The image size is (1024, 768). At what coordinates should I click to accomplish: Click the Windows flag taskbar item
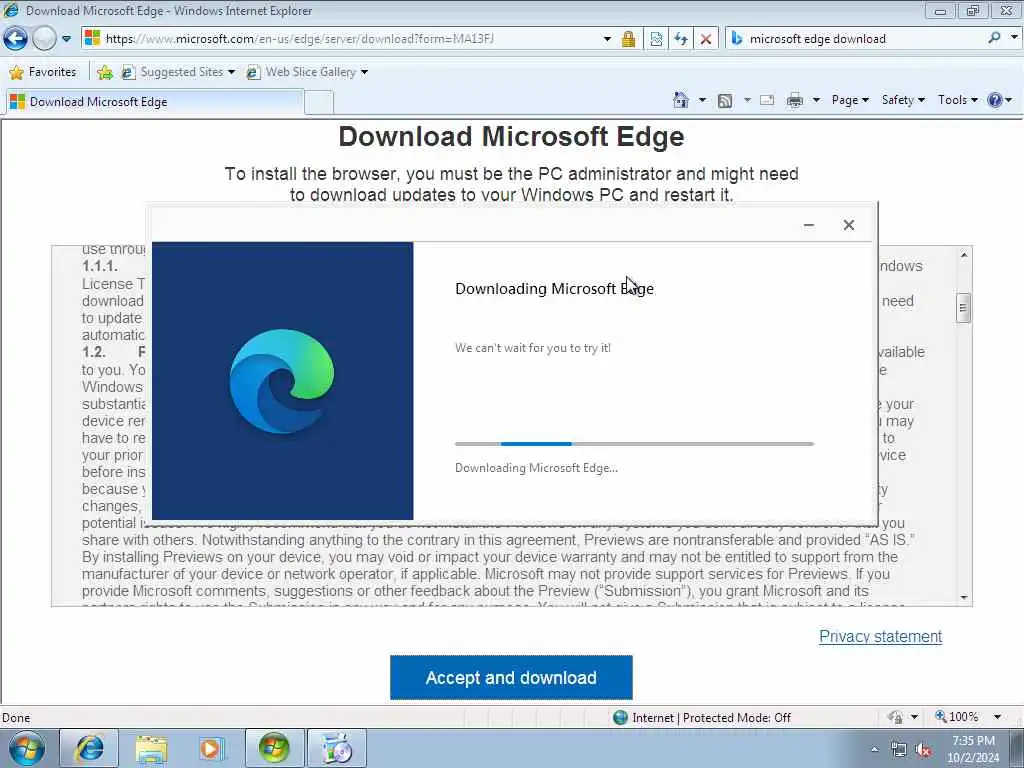click(274, 748)
